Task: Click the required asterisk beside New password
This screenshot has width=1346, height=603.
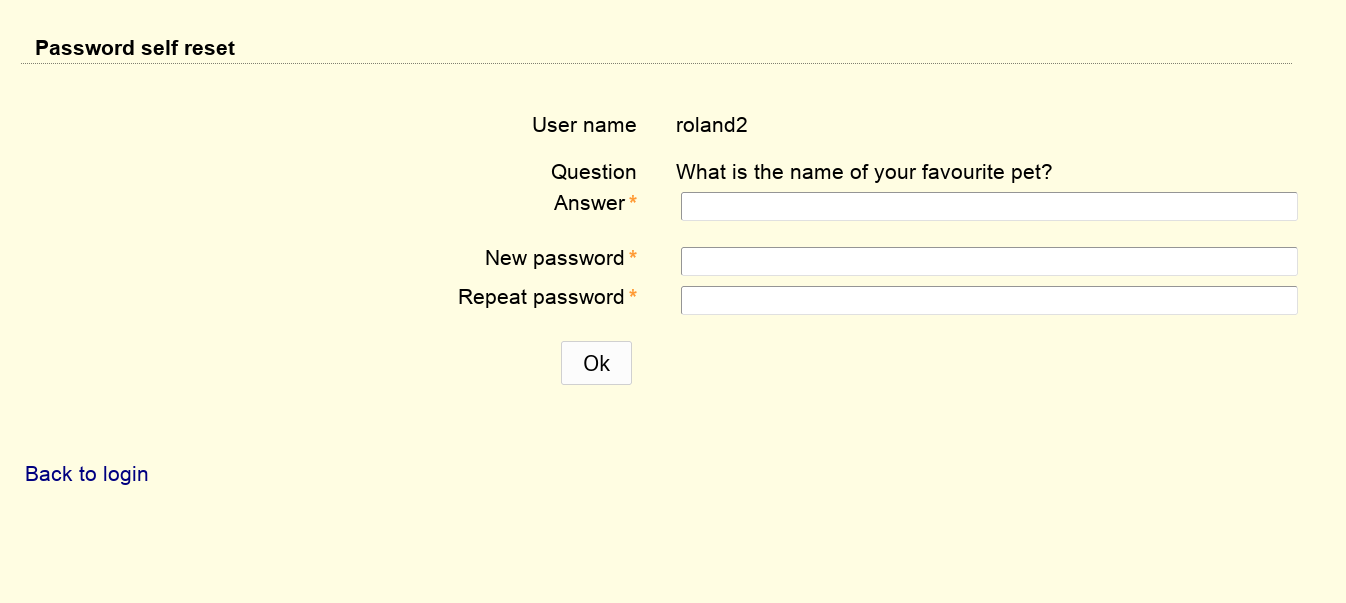Action: tap(633, 259)
